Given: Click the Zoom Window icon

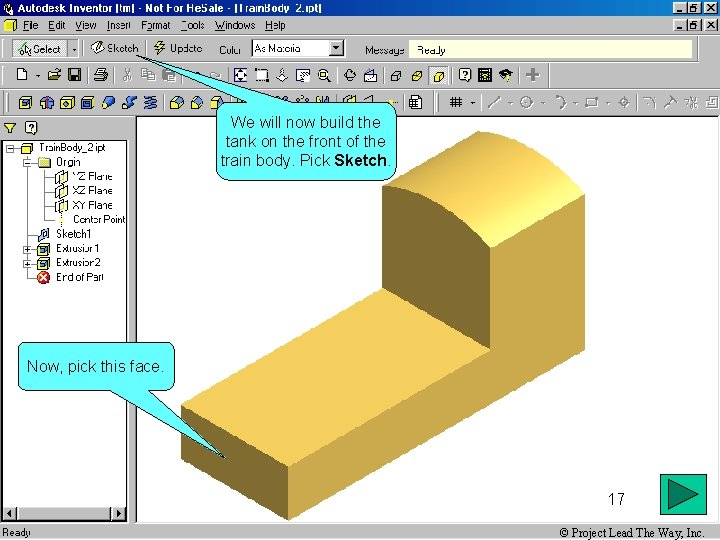Looking at the screenshot, I should pos(262,75).
